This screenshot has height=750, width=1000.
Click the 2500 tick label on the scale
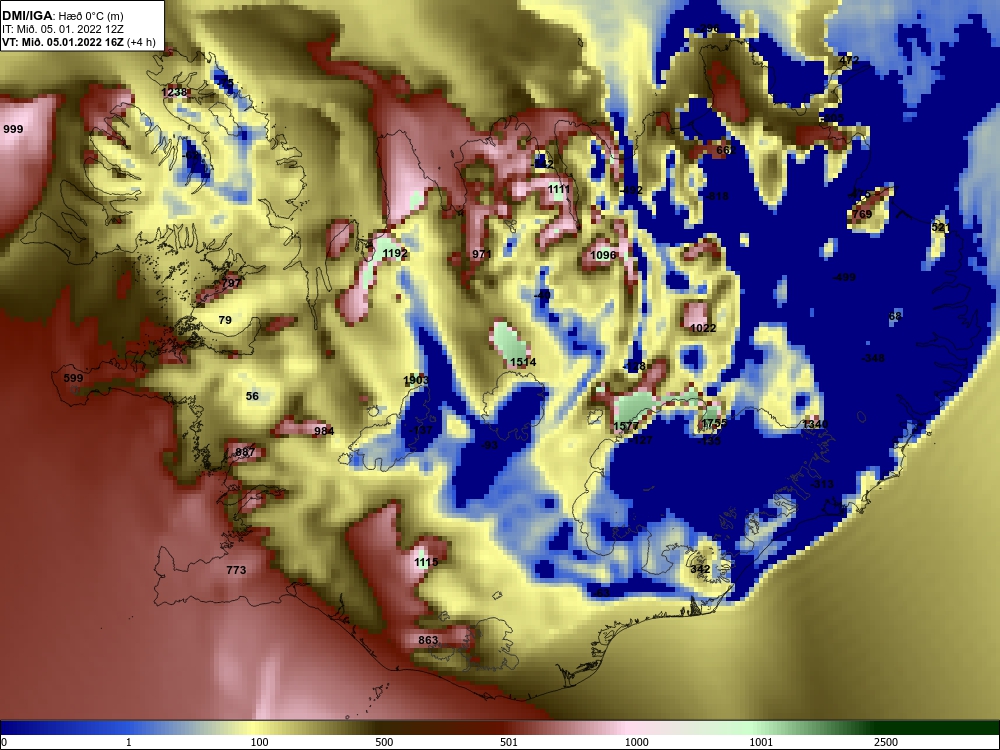(x=886, y=742)
